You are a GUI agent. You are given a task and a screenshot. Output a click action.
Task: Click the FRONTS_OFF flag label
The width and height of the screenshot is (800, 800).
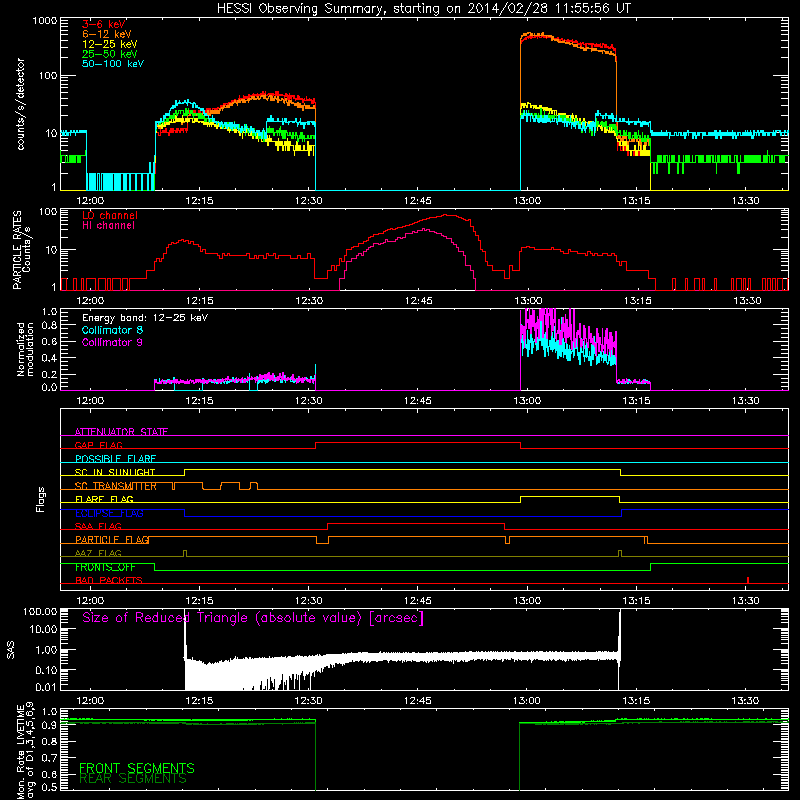coord(105,567)
